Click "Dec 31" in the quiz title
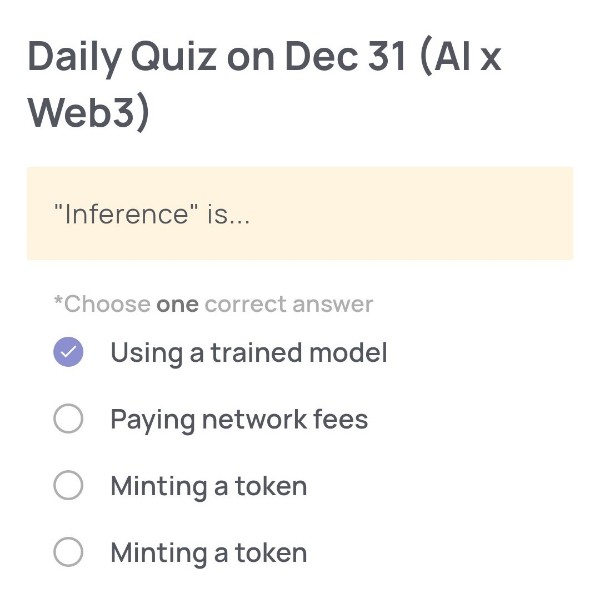600x608 pixels. pos(345,58)
